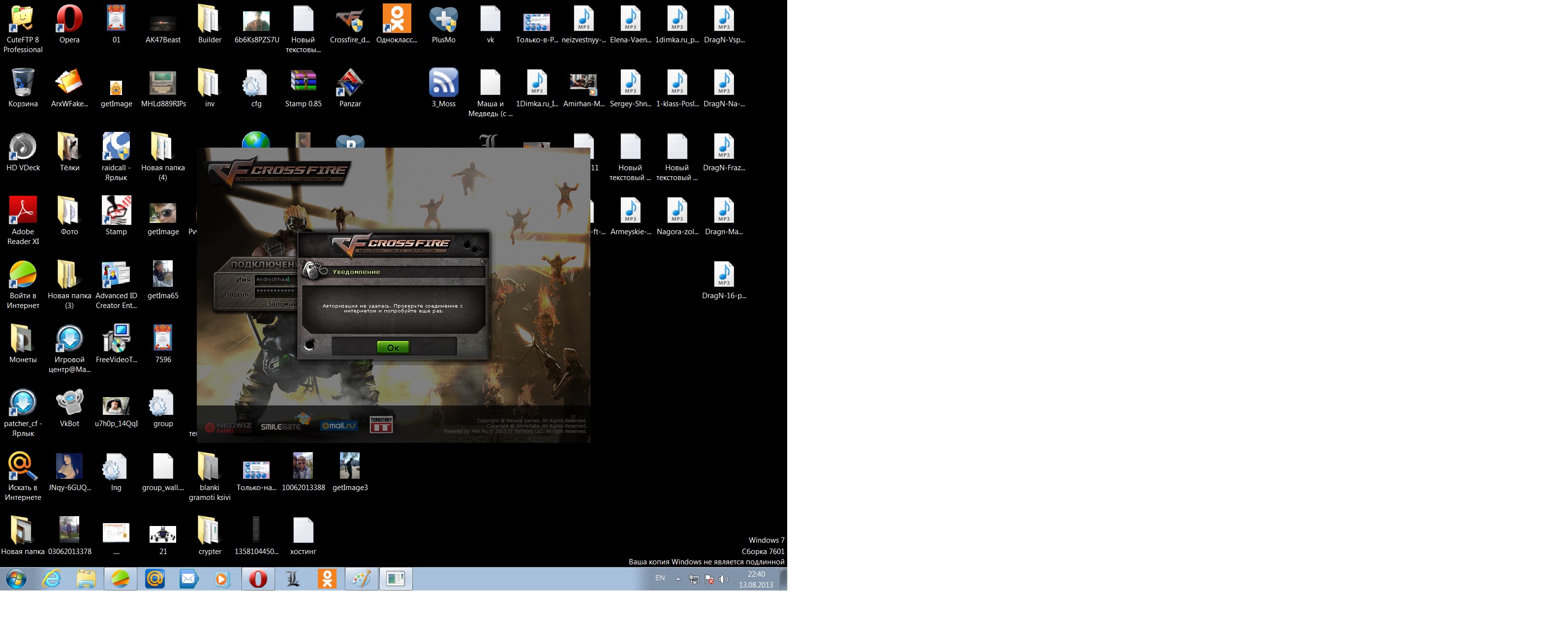The height and width of the screenshot is (619, 1568).
Task: Select the Builder folder on desktop
Action: point(210,24)
